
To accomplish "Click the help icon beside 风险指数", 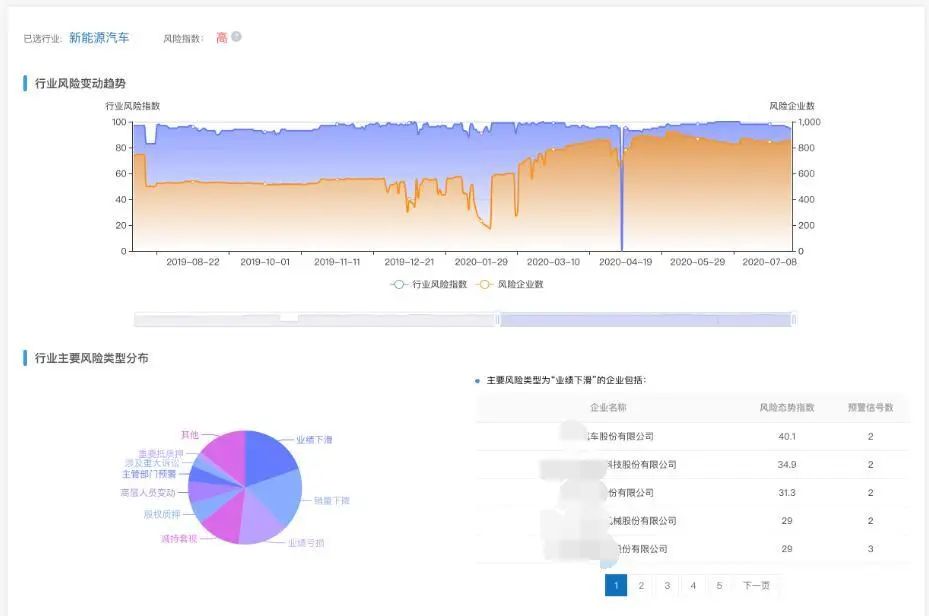I will 237,37.
